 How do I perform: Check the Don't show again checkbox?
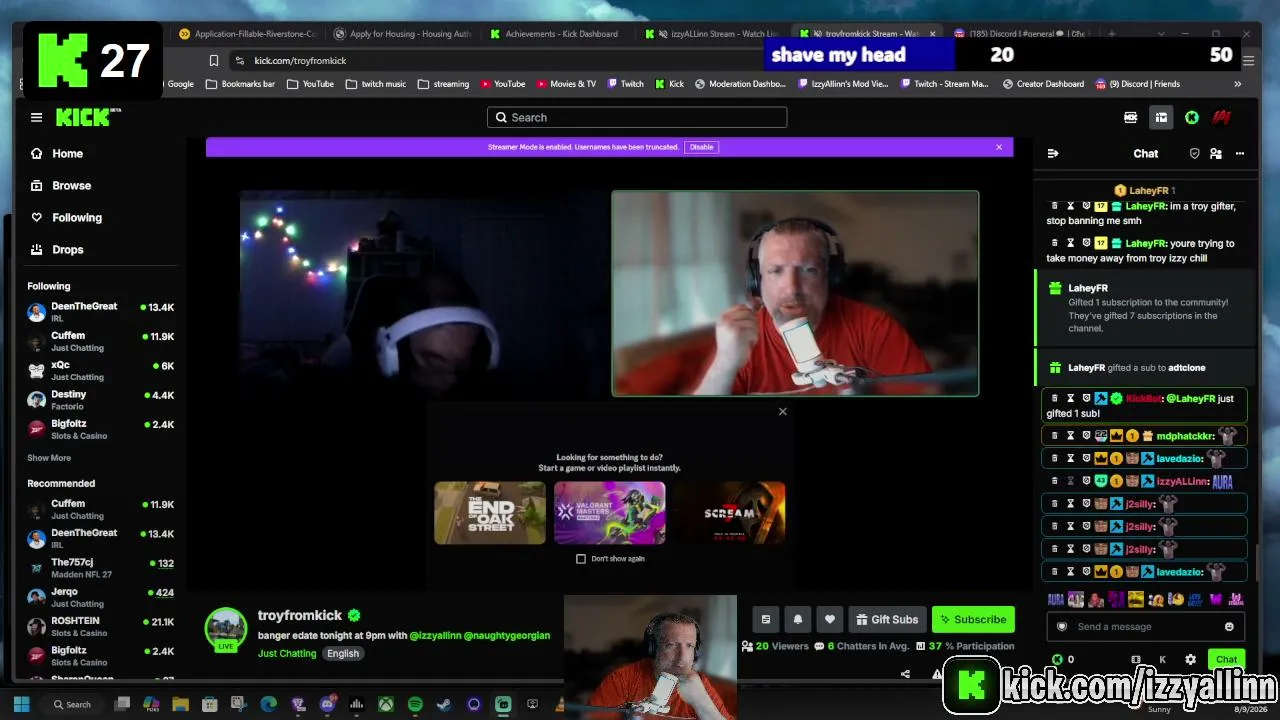[x=581, y=559]
